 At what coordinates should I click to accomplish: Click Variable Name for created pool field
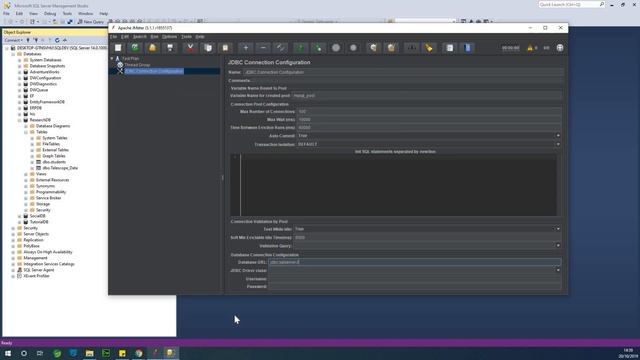(427, 96)
